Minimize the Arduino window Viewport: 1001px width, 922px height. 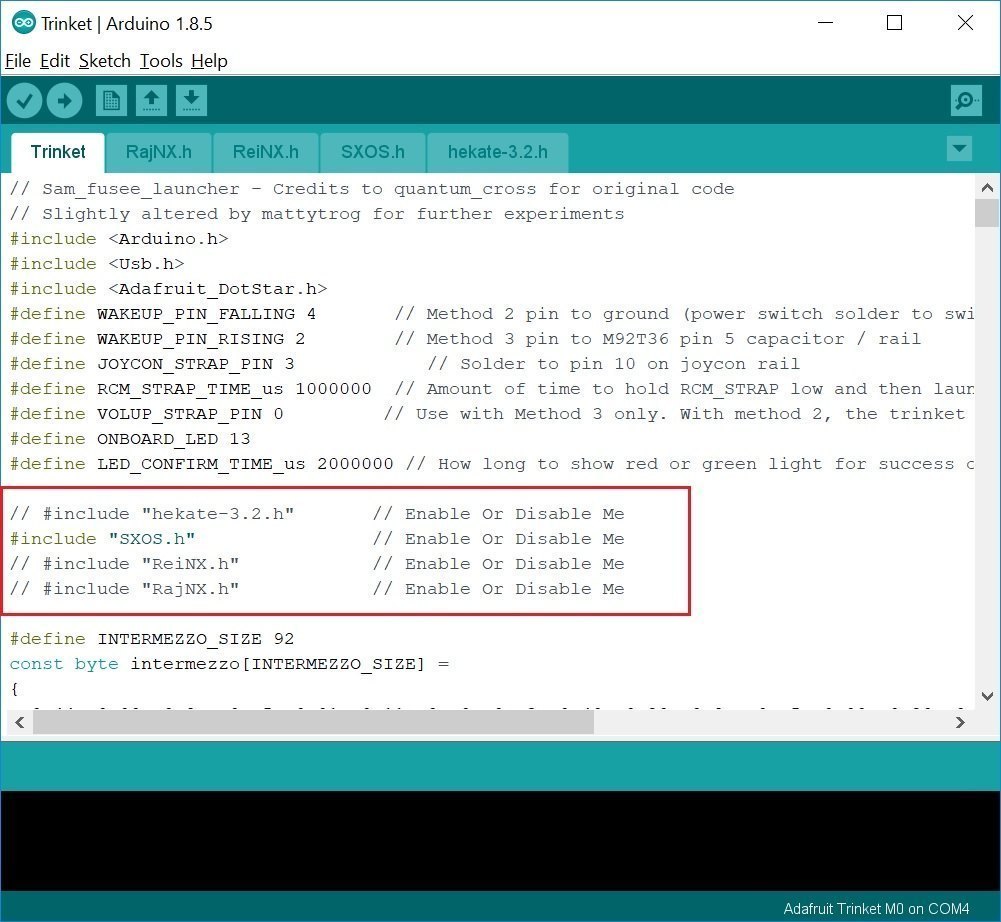pyautogui.click(x=825, y=23)
